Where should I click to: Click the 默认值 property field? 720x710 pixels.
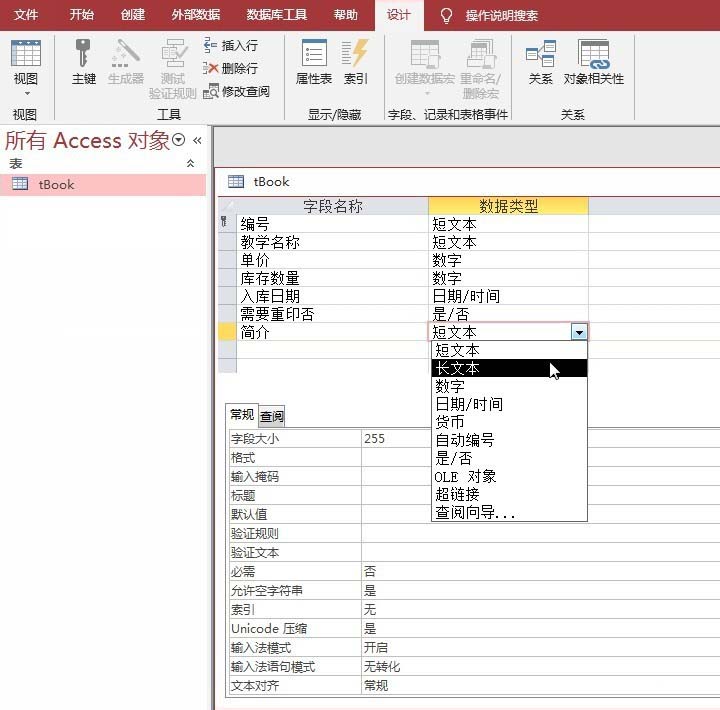pyautogui.click(x=396, y=514)
